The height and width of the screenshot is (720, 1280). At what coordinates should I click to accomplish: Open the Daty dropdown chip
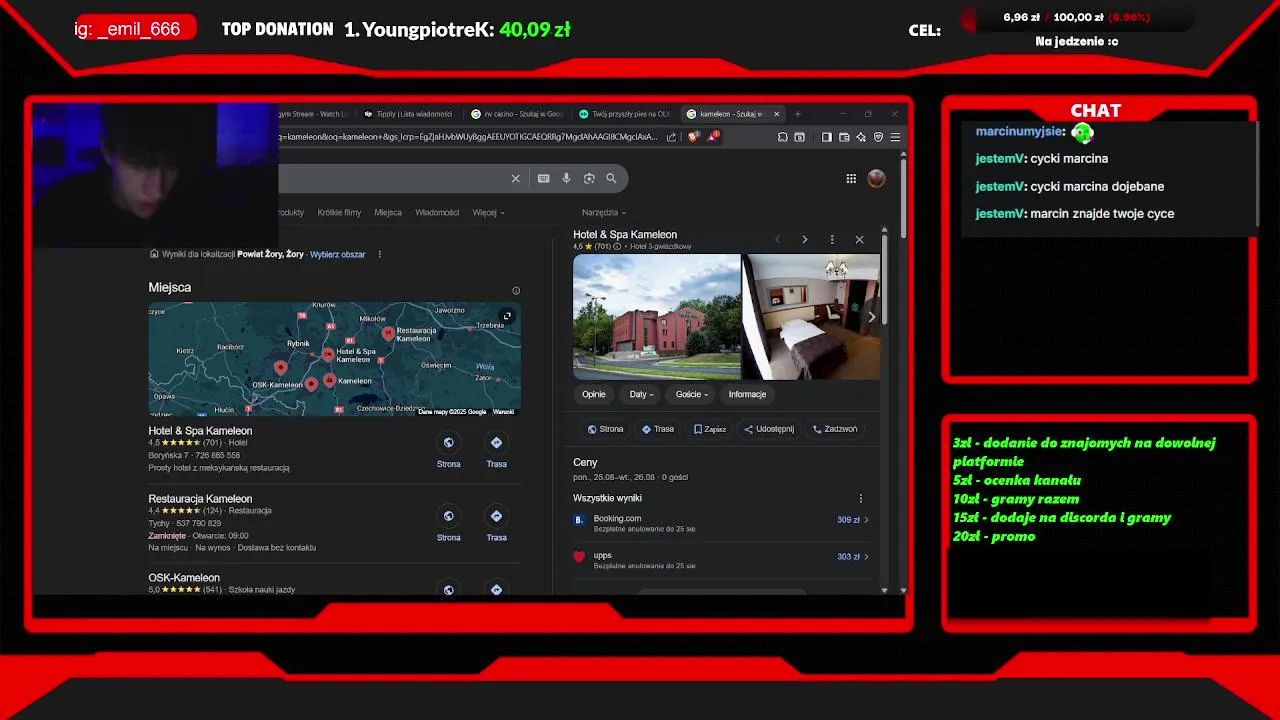[642, 394]
